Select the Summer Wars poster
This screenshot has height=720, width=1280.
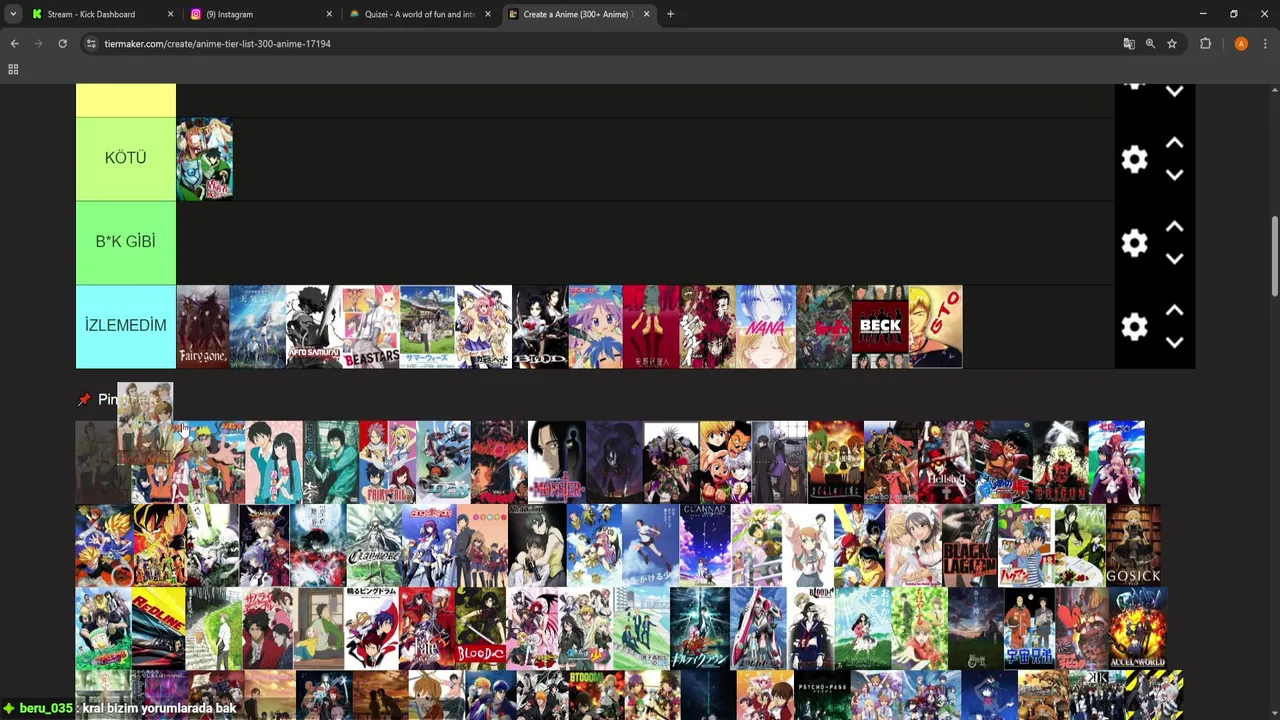pos(427,327)
